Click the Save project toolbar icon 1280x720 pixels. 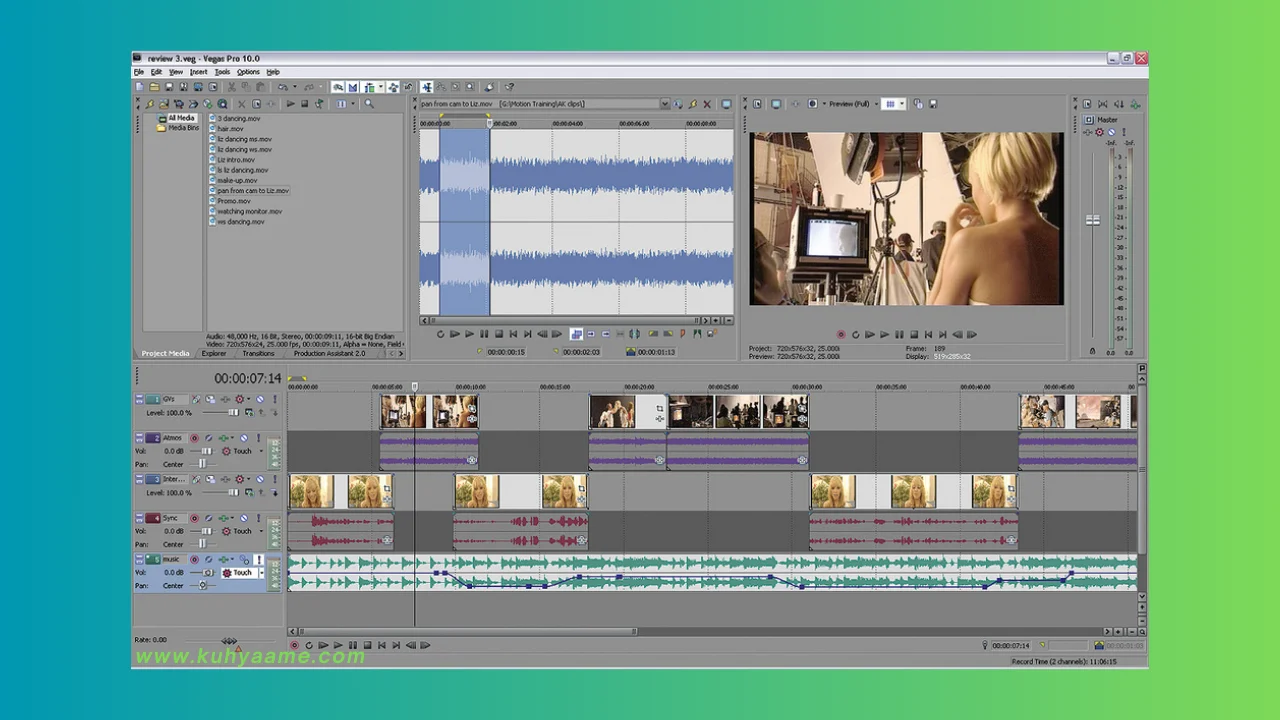click(169, 87)
